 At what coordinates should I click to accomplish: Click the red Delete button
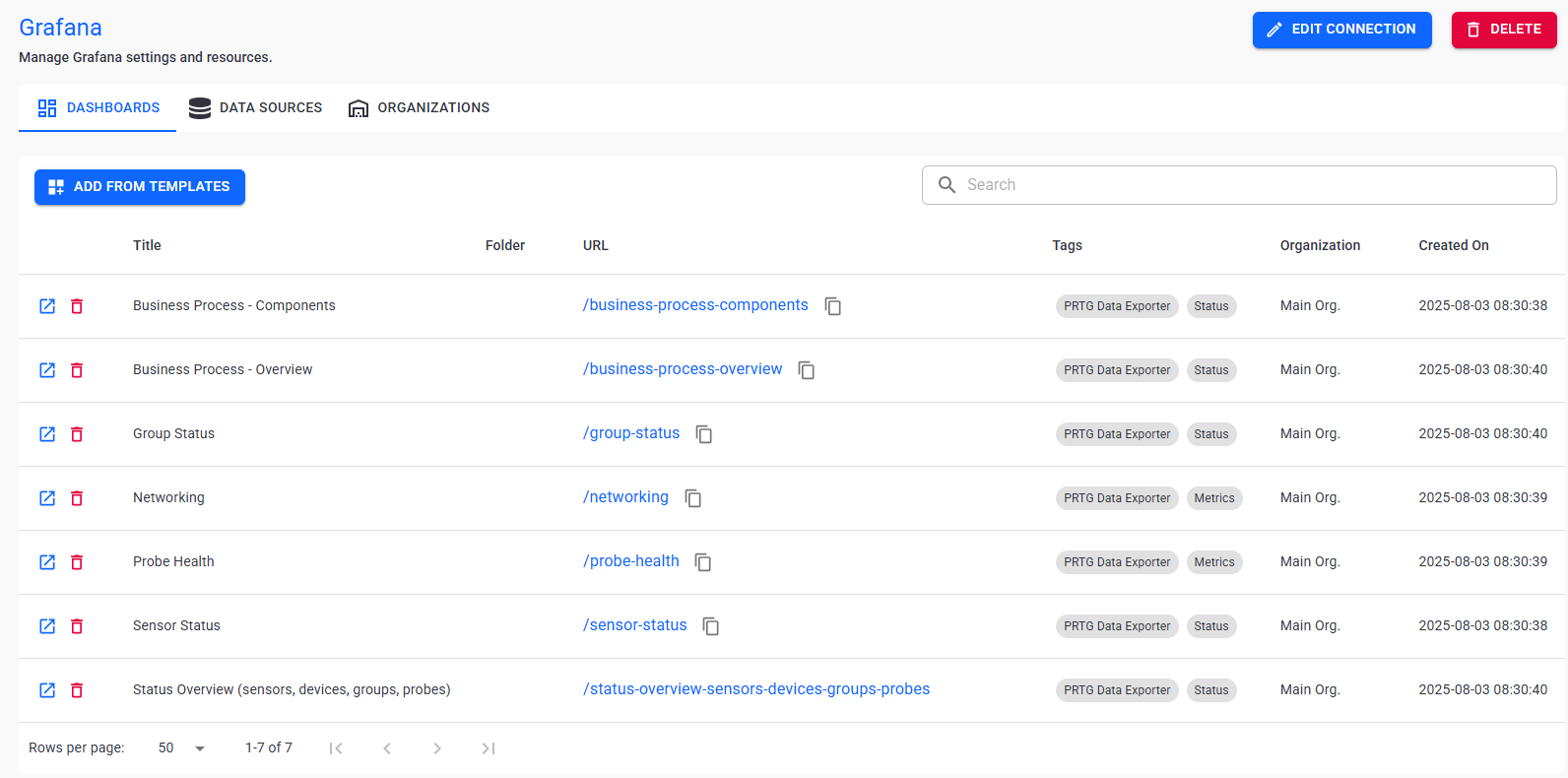coord(1504,30)
